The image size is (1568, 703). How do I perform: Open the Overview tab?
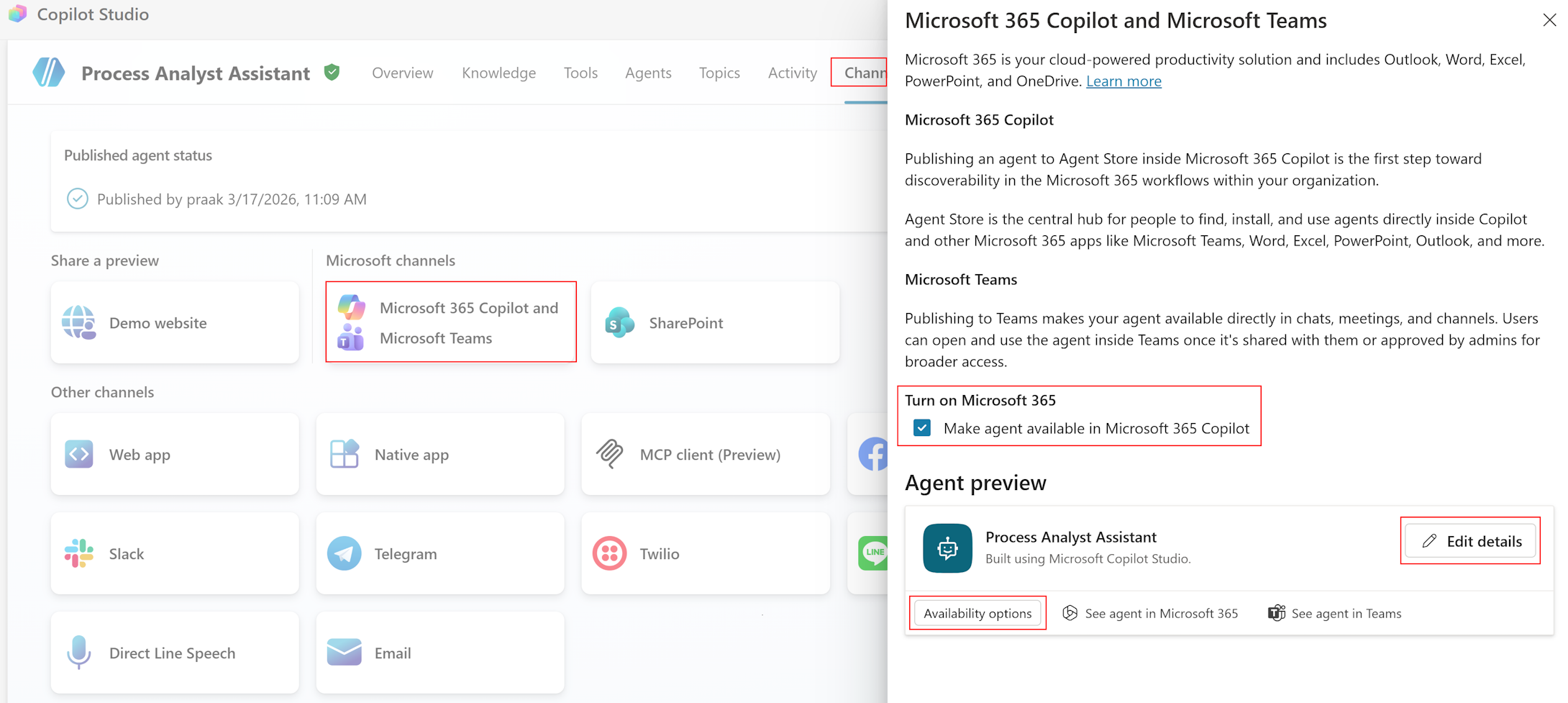(x=402, y=73)
